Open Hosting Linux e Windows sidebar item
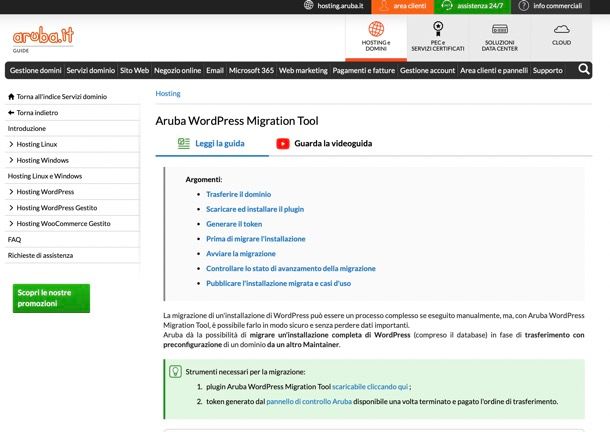610x432 pixels. click(45, 176)
